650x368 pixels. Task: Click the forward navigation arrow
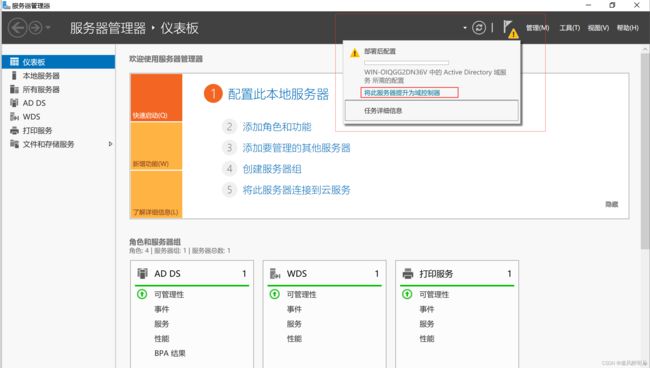click(x=36, y=28)
